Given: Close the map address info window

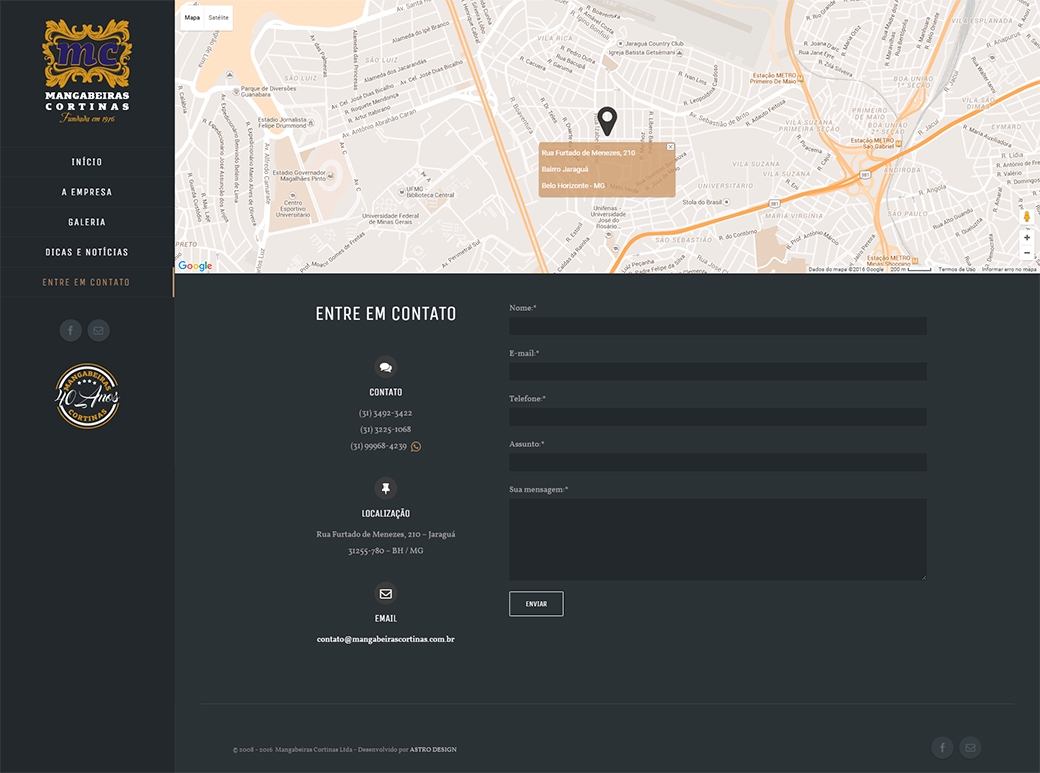Looking at the screenshot, I should coord(670,147).
